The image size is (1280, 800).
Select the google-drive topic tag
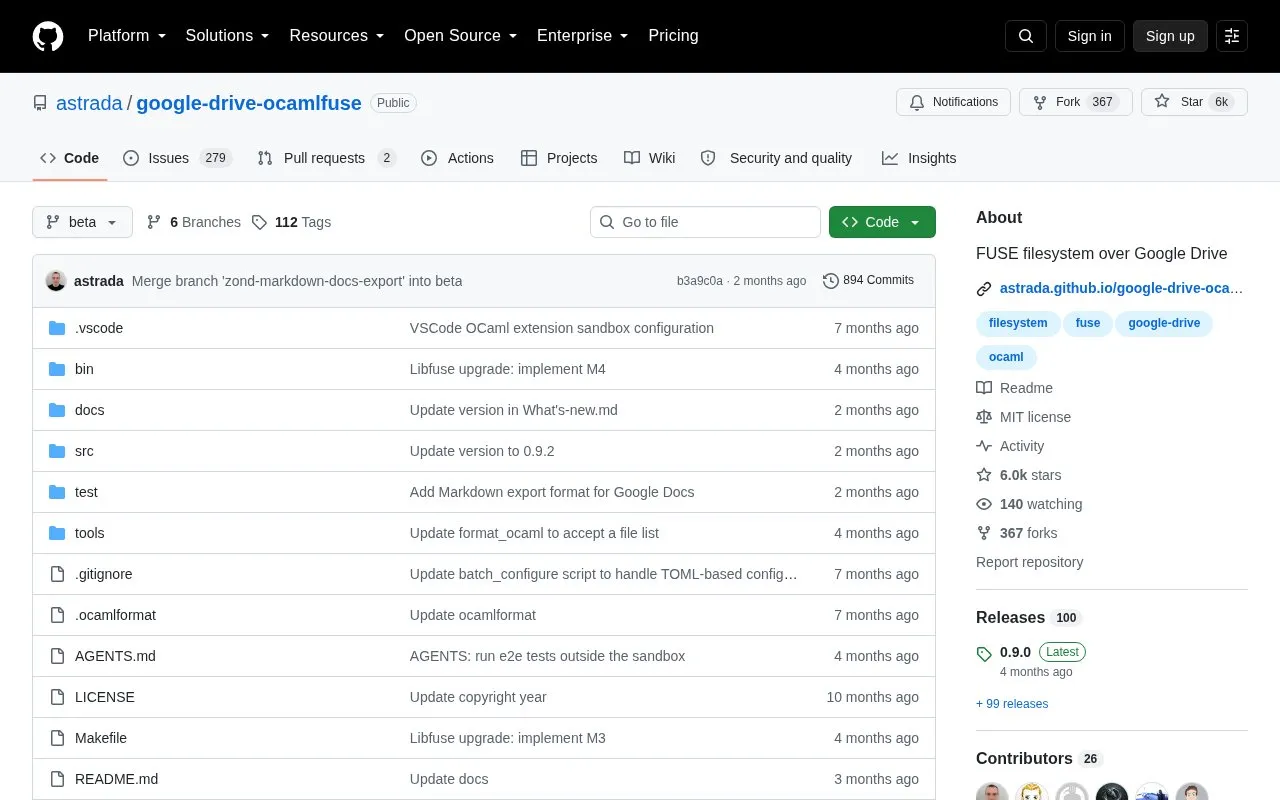click(x=1164, y=323)
